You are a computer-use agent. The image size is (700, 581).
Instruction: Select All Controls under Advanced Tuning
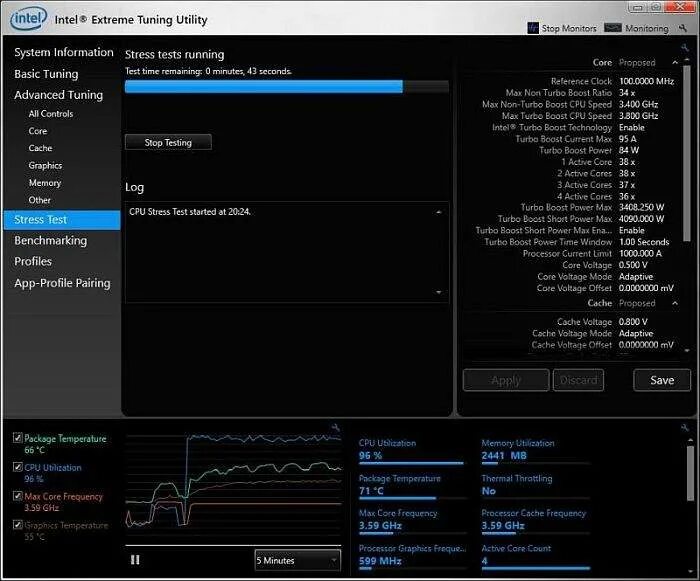click(51, 113)
